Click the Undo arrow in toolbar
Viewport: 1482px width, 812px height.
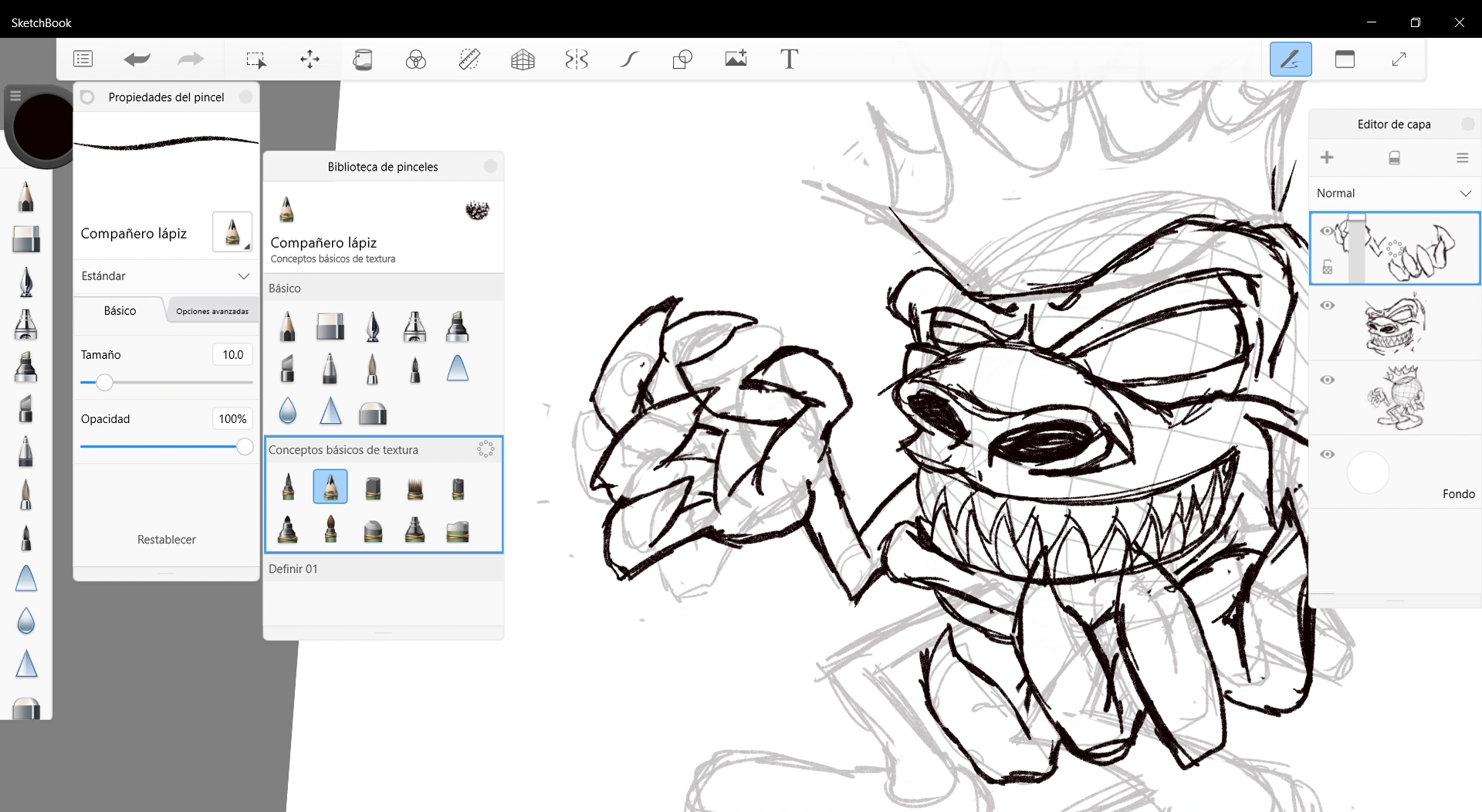pos(137,59)
